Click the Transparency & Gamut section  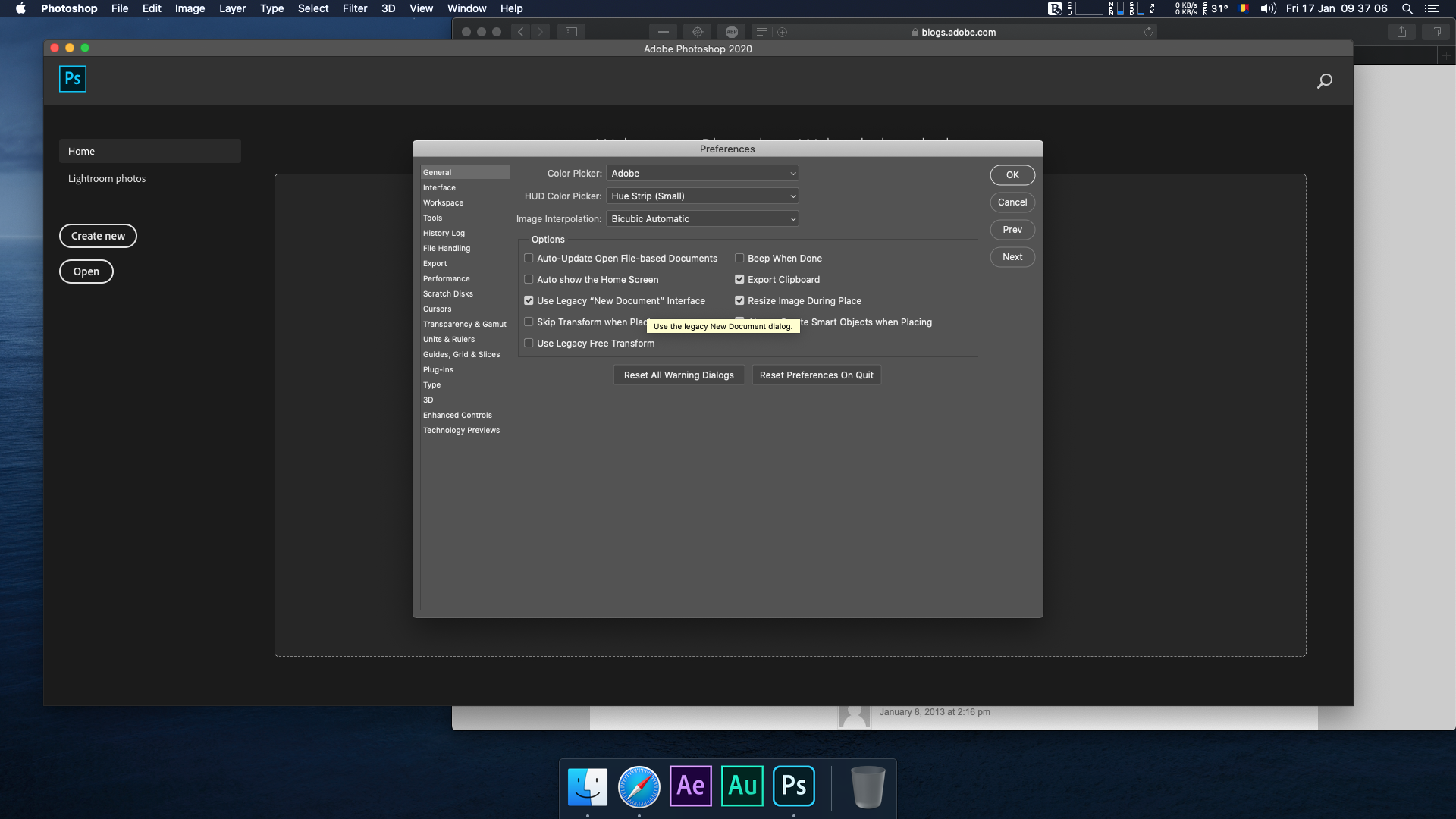[x=465, y=324]
